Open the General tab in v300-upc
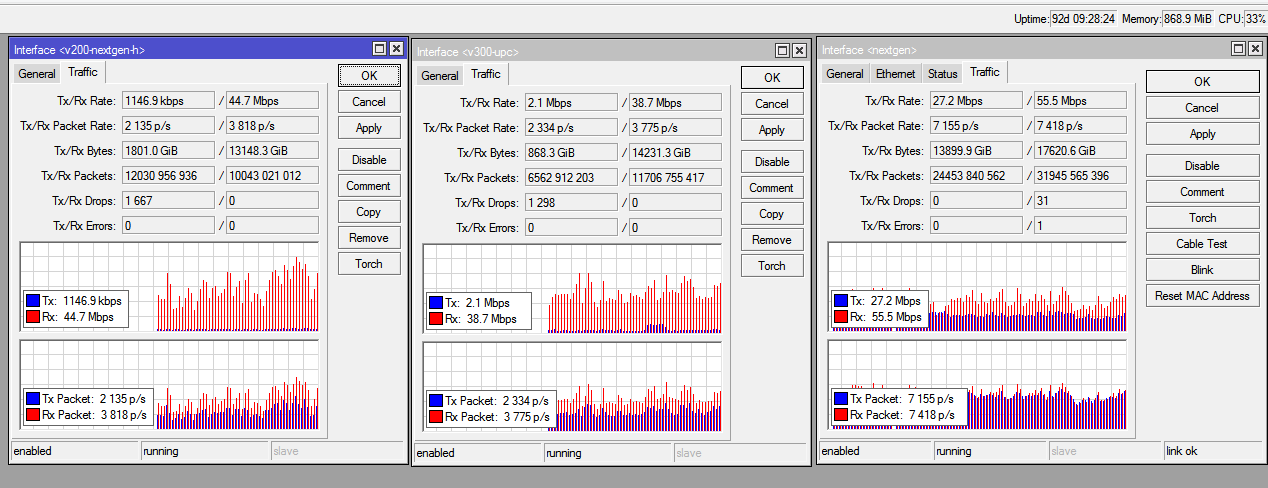Image resolution: width=1268 pixels, height=488 pixels. [440, 76]
